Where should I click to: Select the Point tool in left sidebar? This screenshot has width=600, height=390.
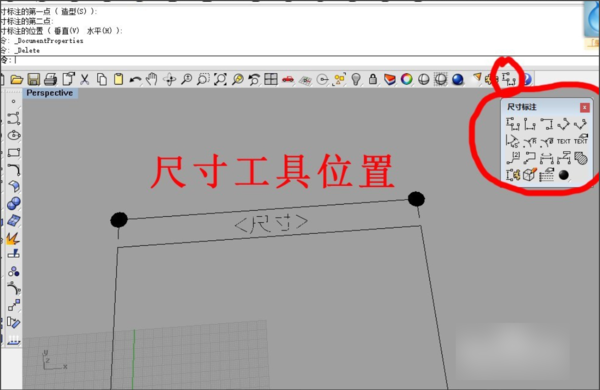point(13,101)
